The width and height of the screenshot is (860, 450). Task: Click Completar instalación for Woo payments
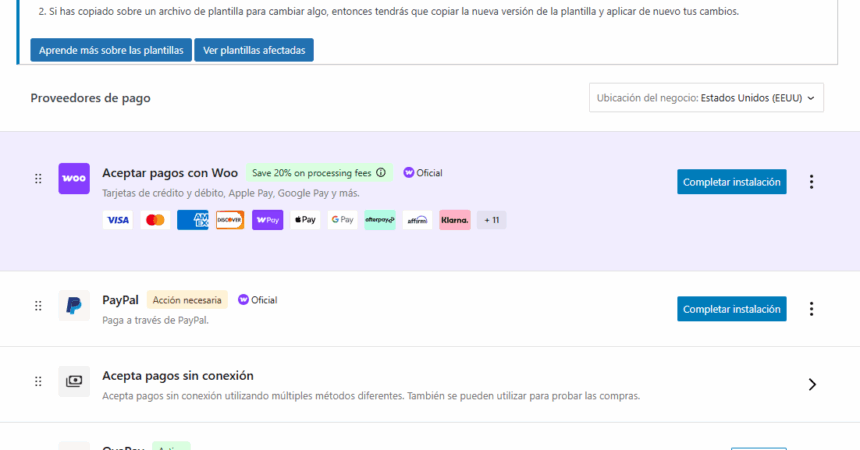pos(732,182)
